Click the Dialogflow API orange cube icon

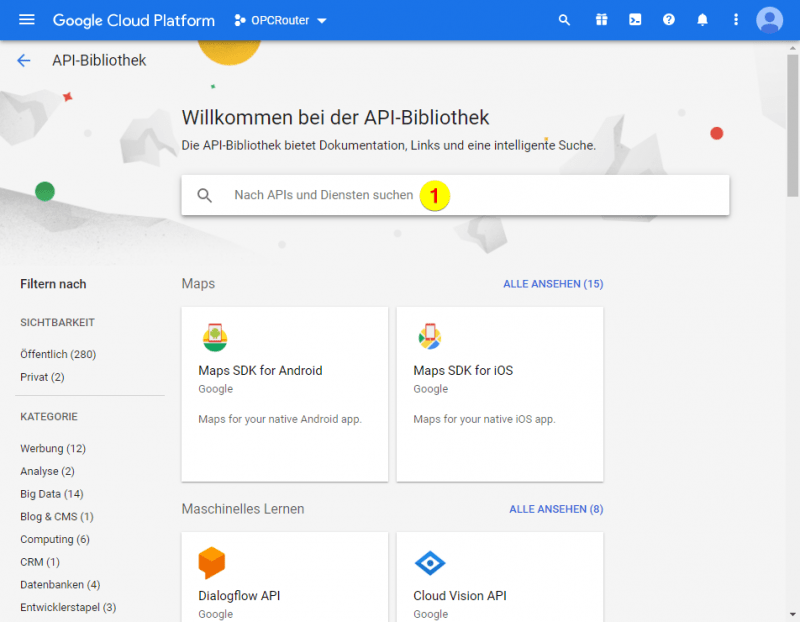212,563
